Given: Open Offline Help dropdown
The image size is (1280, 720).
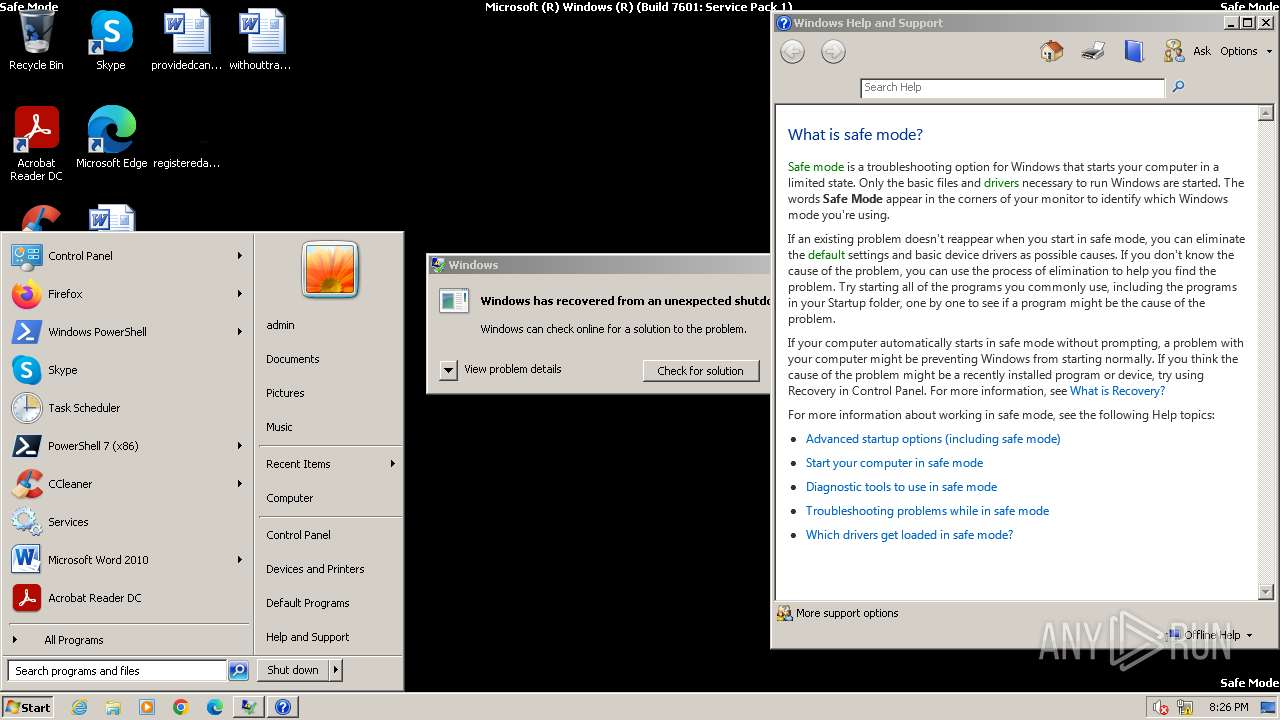Looking at the screenshot, I should [1210, 635].
